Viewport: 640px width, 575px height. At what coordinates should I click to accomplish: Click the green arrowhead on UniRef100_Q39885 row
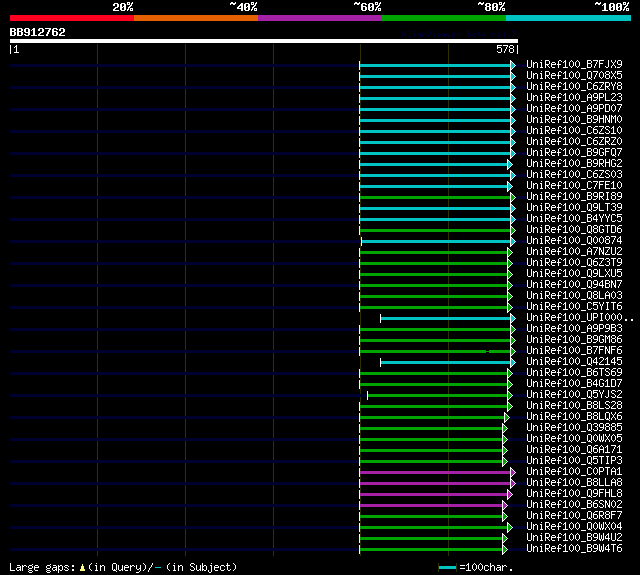(x=505, y=428)
